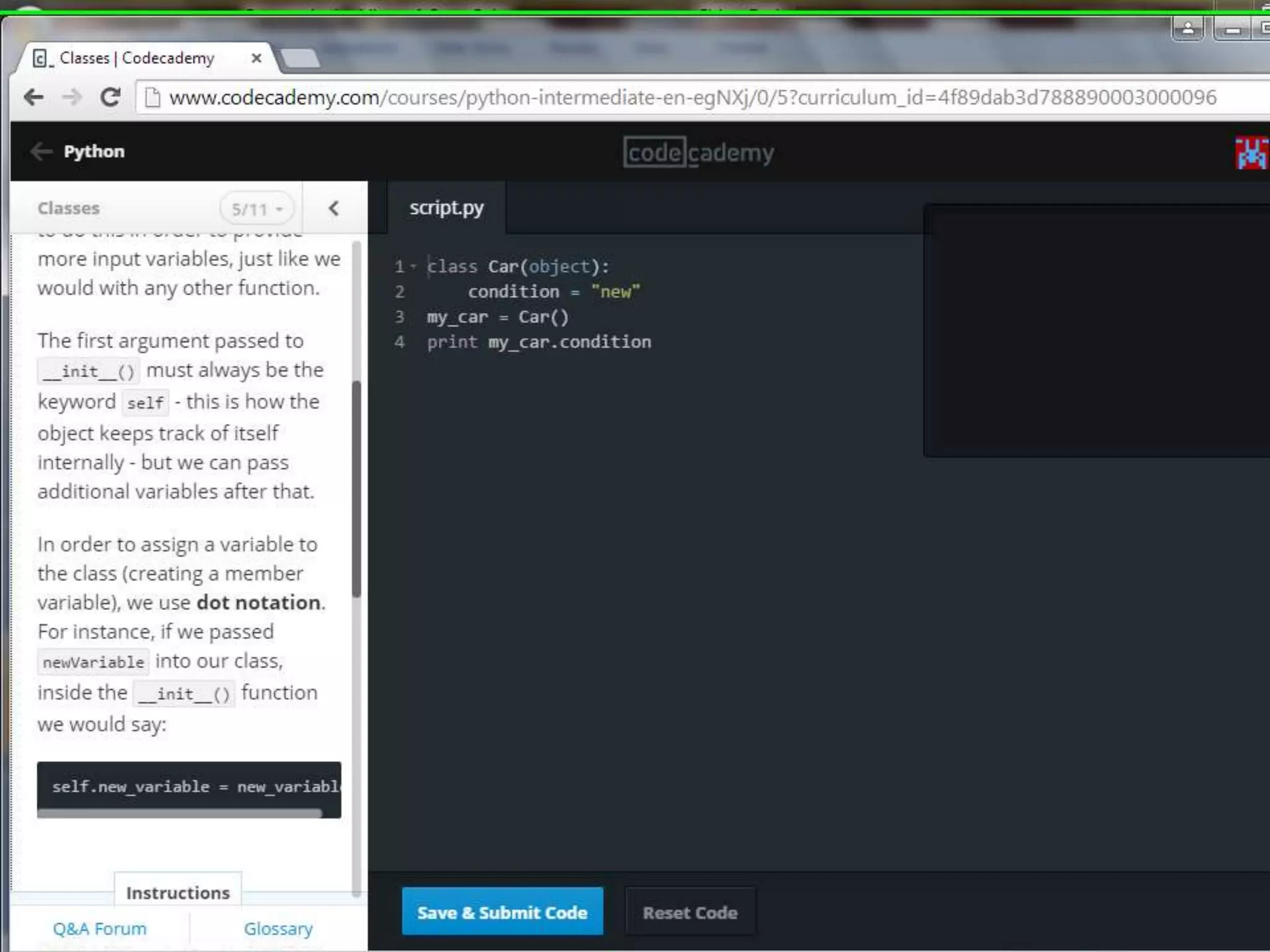Click the Python course title

(x=94, y=151)
